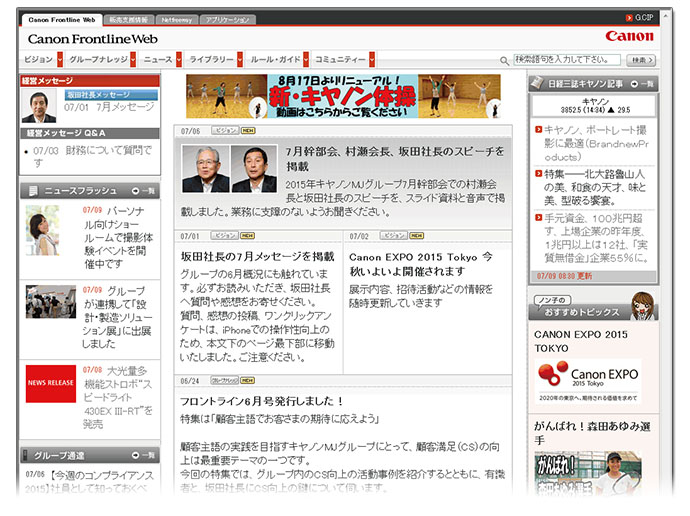Open the ライブラリー menu
The width and height of the screenshot is (690, 516).
[x=212, y=59]
